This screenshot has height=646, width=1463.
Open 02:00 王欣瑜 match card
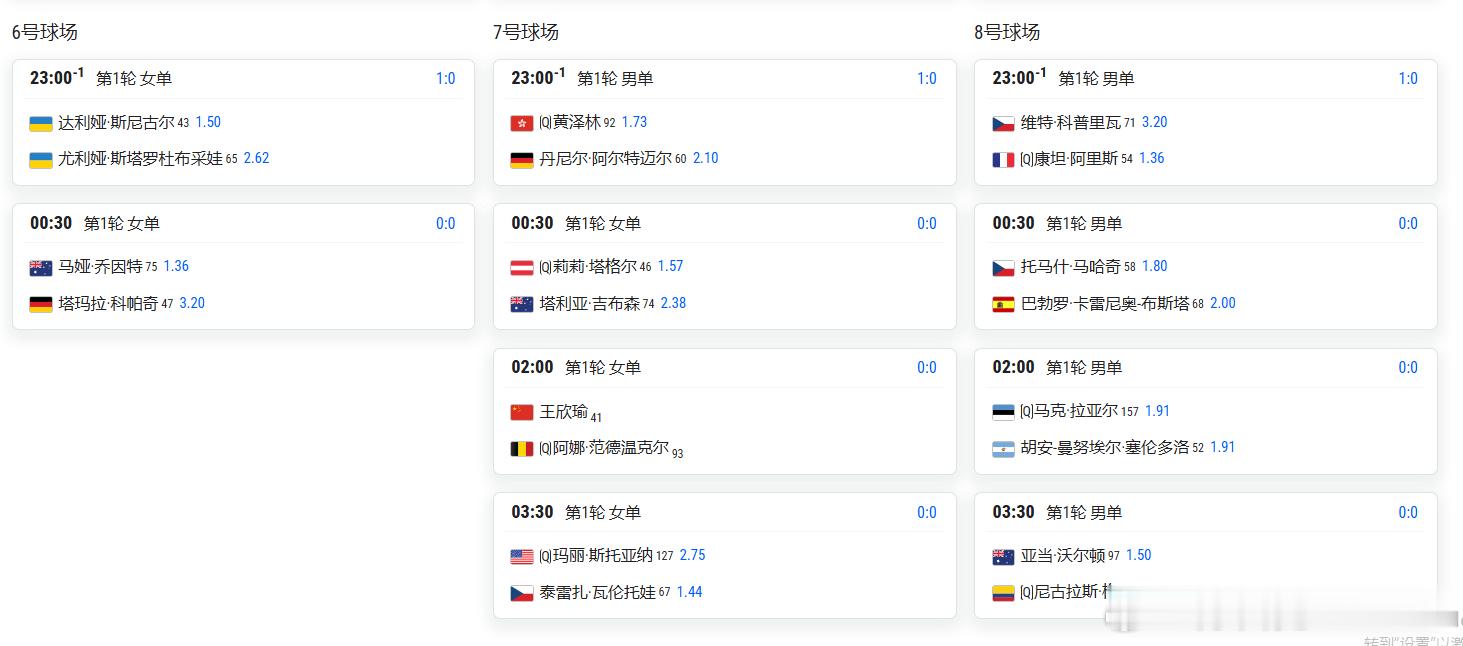coord(725,411)
